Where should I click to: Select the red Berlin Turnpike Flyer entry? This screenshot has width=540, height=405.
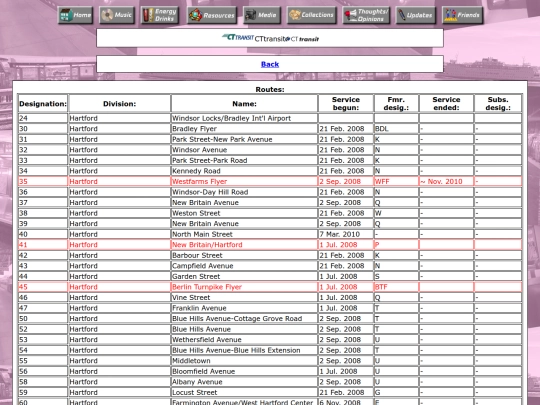(x=207, y=287)
